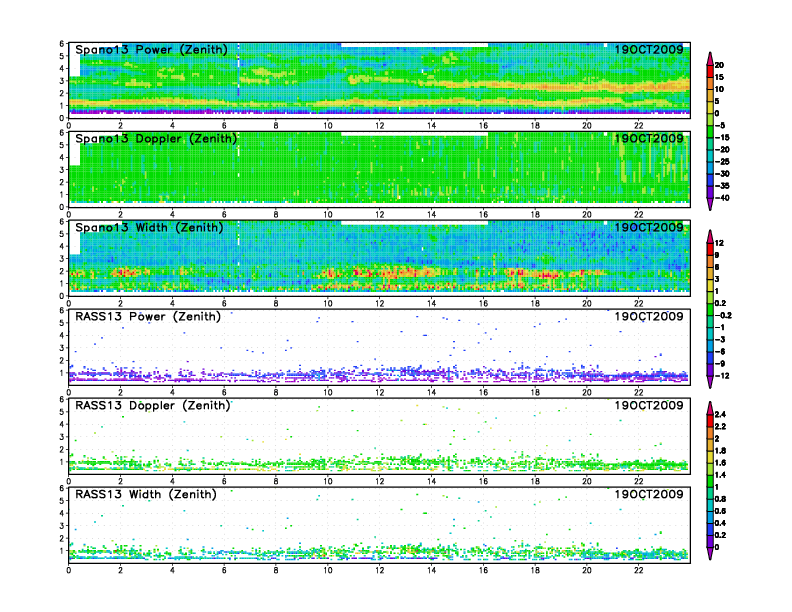Click inside the Spano13 Doppler plot area
Viewport: 792px width, 612px height.
coord(379,169)
